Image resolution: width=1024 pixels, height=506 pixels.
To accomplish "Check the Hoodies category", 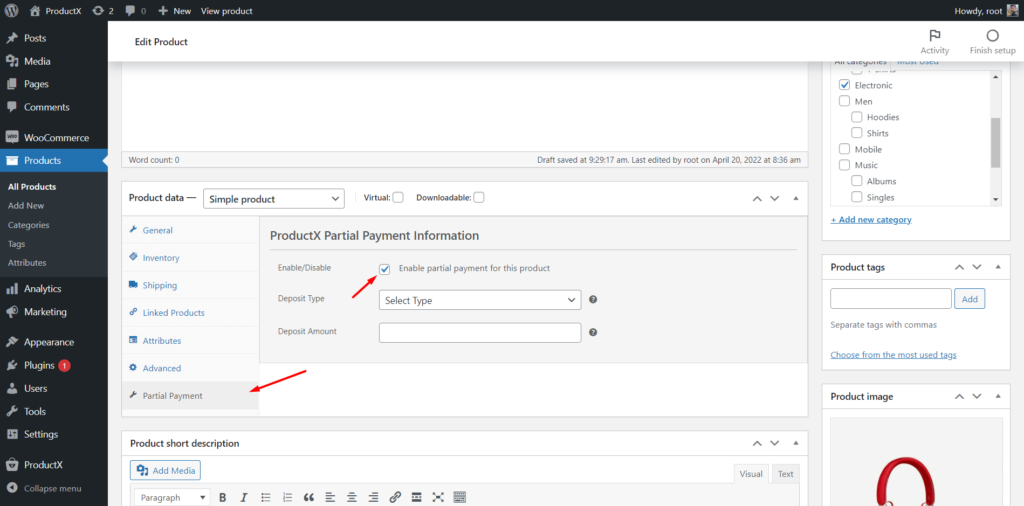I will 857,118.
